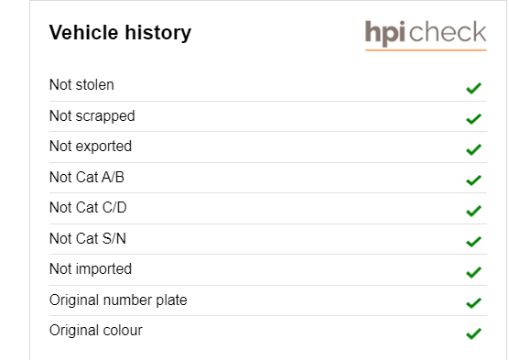The height and width of the screenshot is (360, 509).
Task: Click the checkmark beside Original colour
Action: tap(473, 333)
